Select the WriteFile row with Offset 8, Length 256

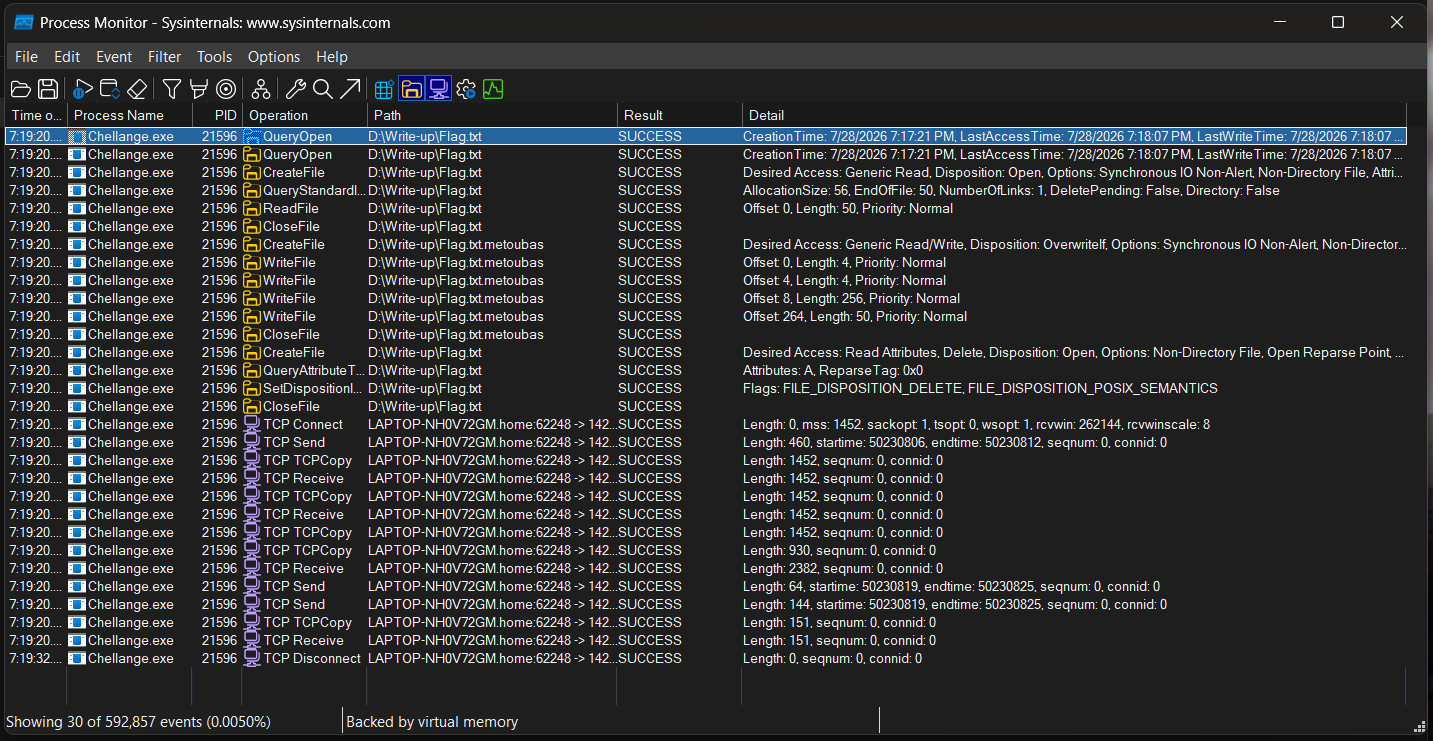706,298
